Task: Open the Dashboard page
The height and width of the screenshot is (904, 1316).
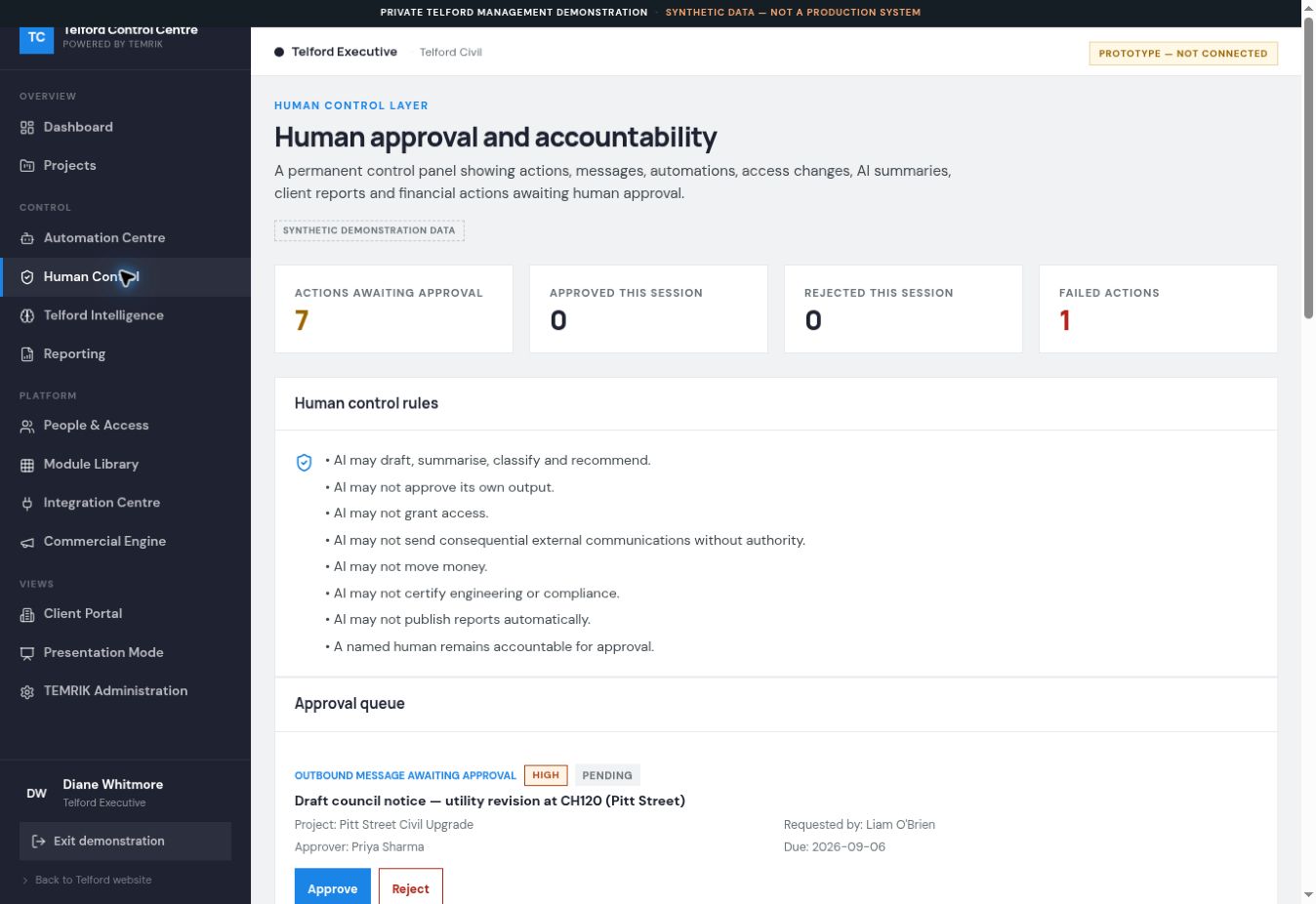Action: (x=125, y=127)
